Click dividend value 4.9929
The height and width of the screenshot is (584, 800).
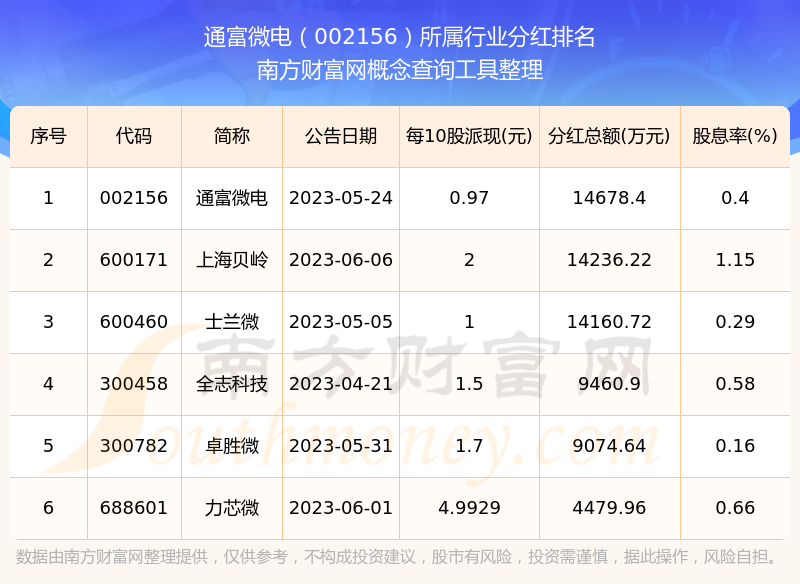469,508
